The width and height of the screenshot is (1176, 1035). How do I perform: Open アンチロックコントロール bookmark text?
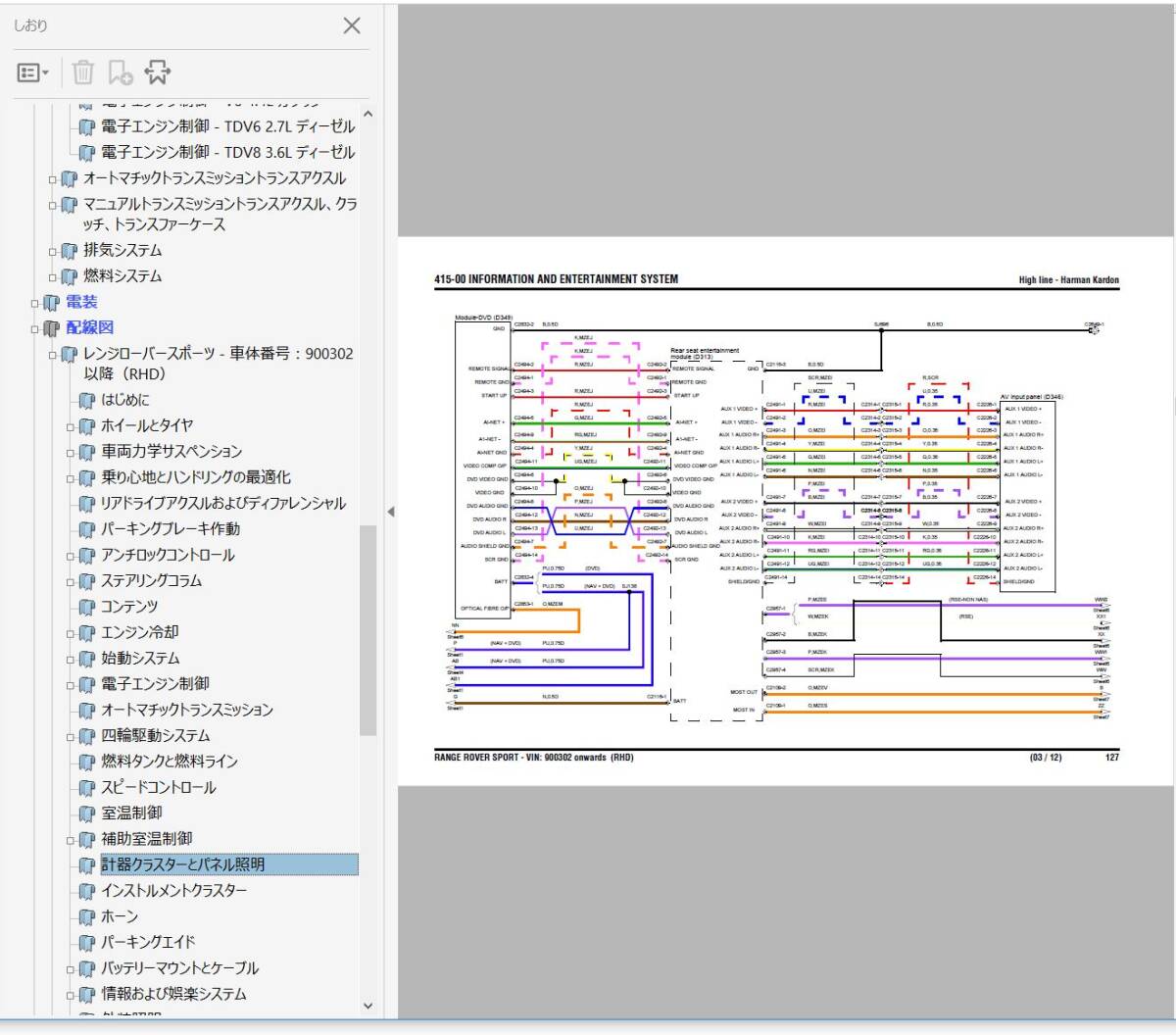point(168,555)
